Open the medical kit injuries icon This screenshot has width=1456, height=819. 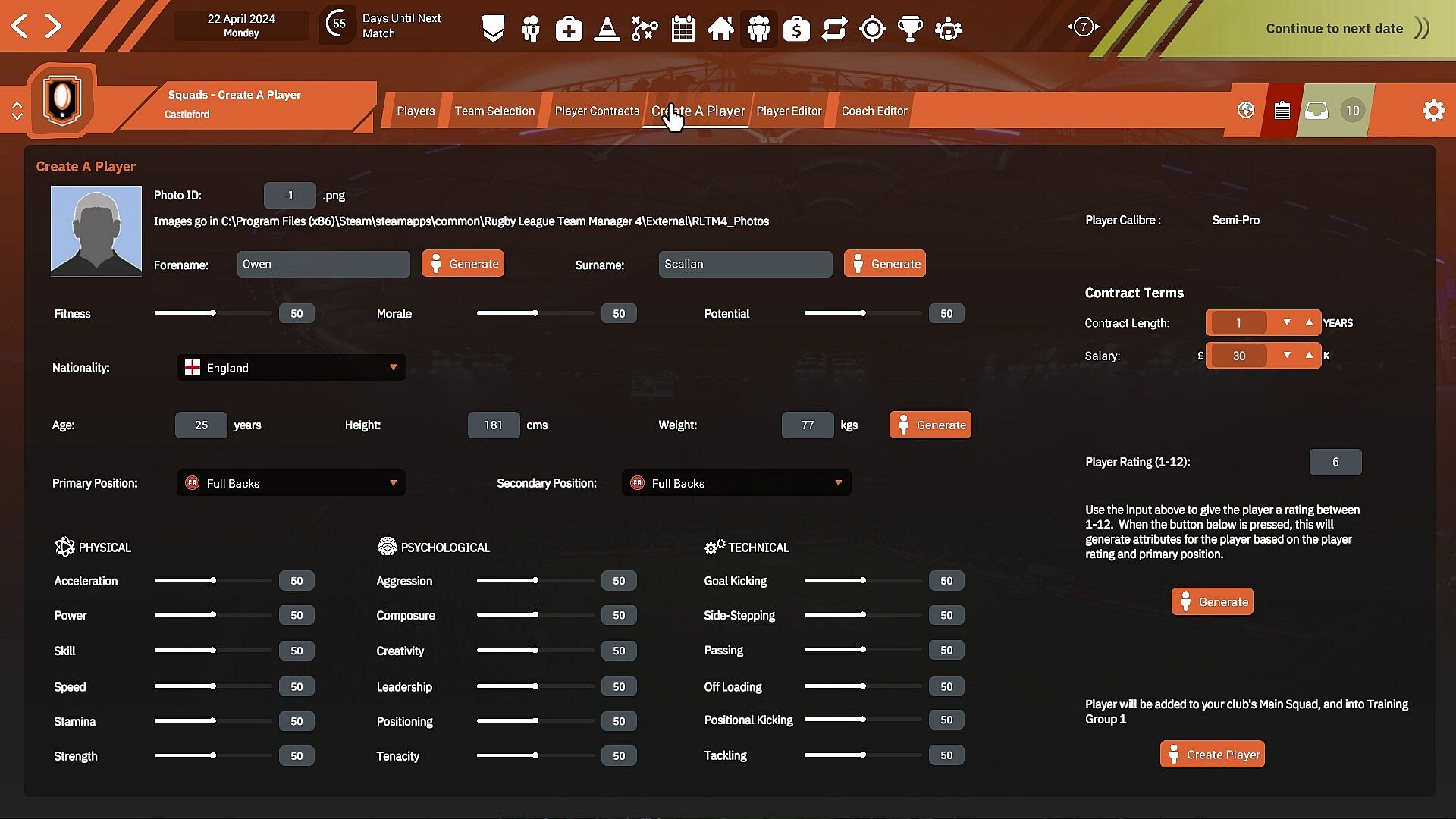pos(569,29)
